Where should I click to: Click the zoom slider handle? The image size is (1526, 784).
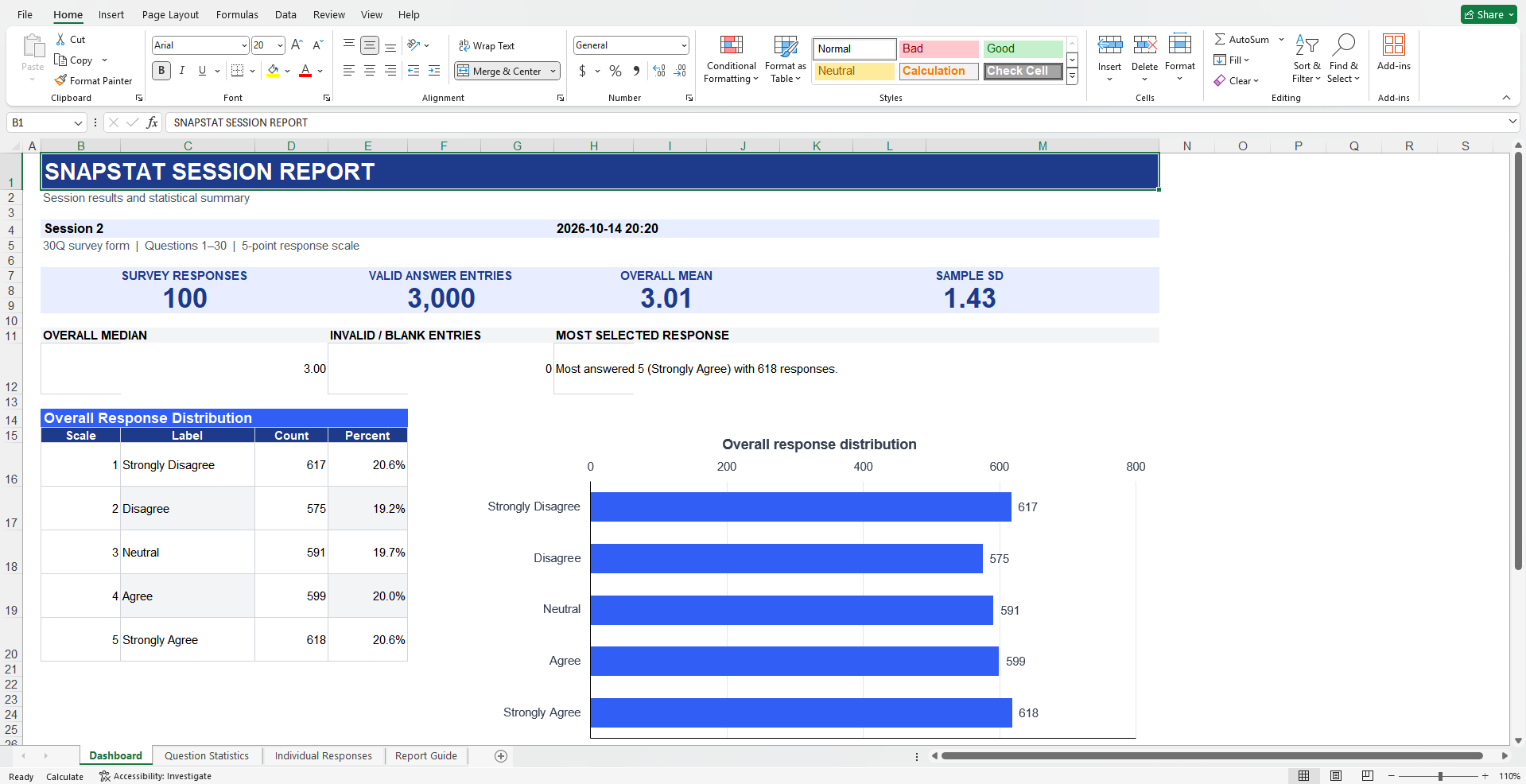[1440, 776]
